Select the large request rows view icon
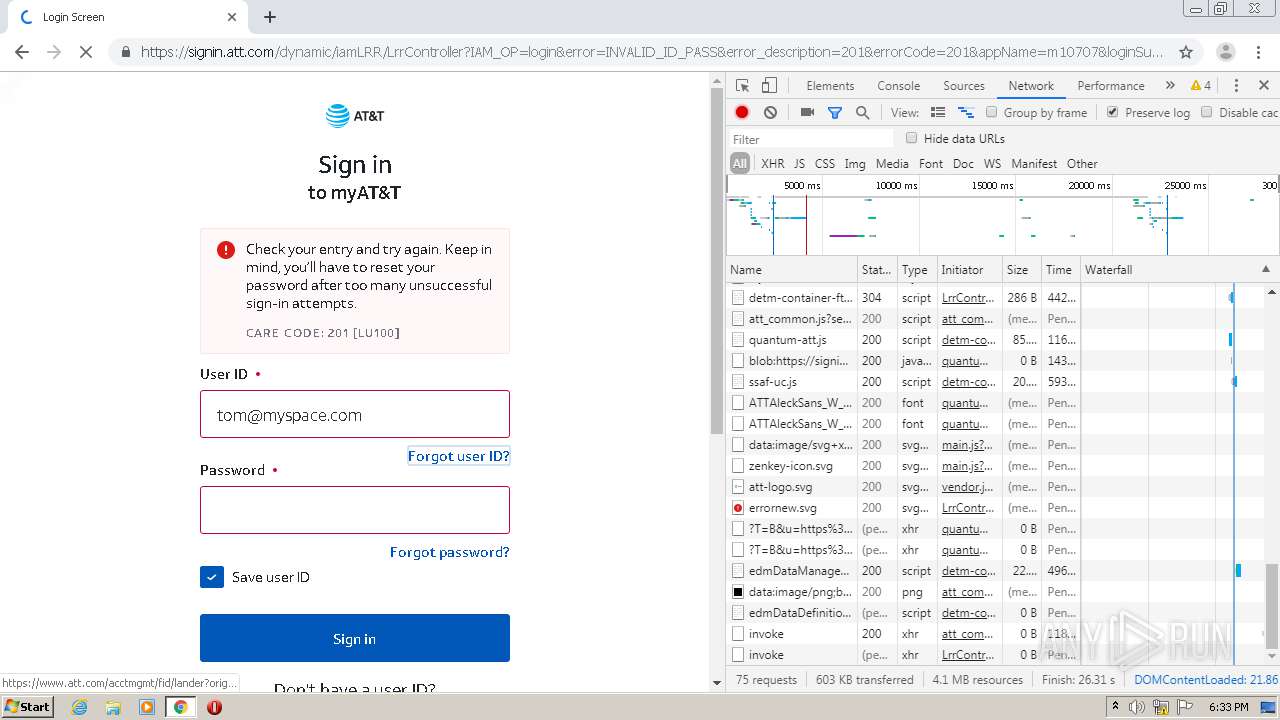Image resolution: width=1280 pixels, height=720 pixels. click(x=938, y=113)
